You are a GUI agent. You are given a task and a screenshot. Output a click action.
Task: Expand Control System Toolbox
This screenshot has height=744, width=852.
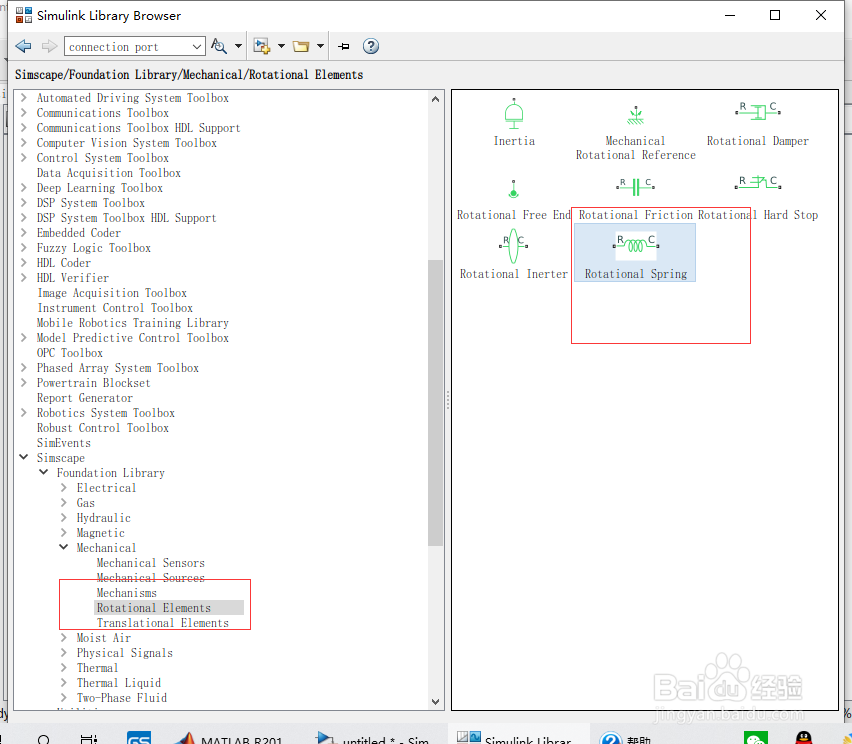click(x=23, y=158)
